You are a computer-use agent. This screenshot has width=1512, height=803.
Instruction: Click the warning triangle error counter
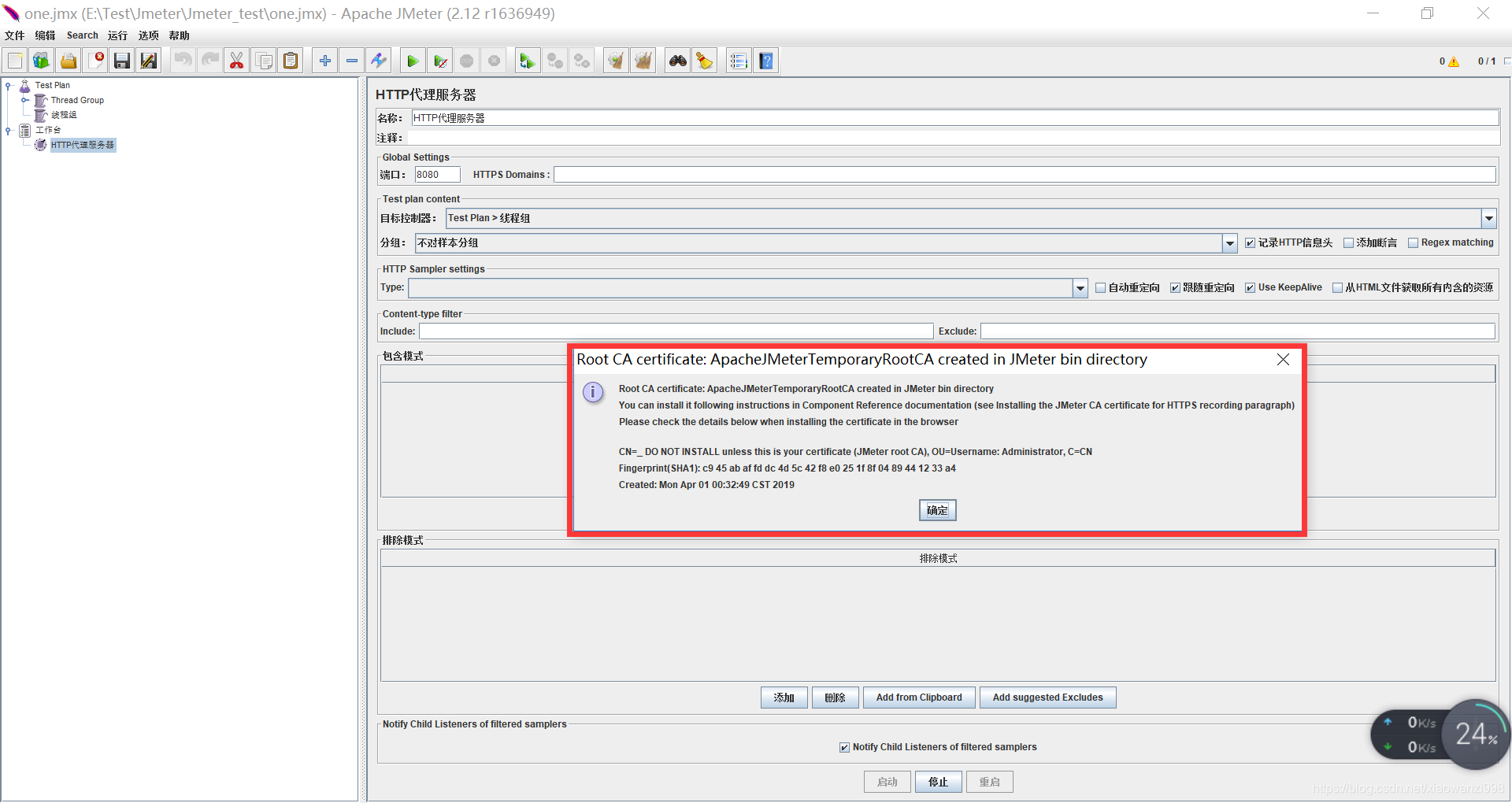coord(1454,61)
